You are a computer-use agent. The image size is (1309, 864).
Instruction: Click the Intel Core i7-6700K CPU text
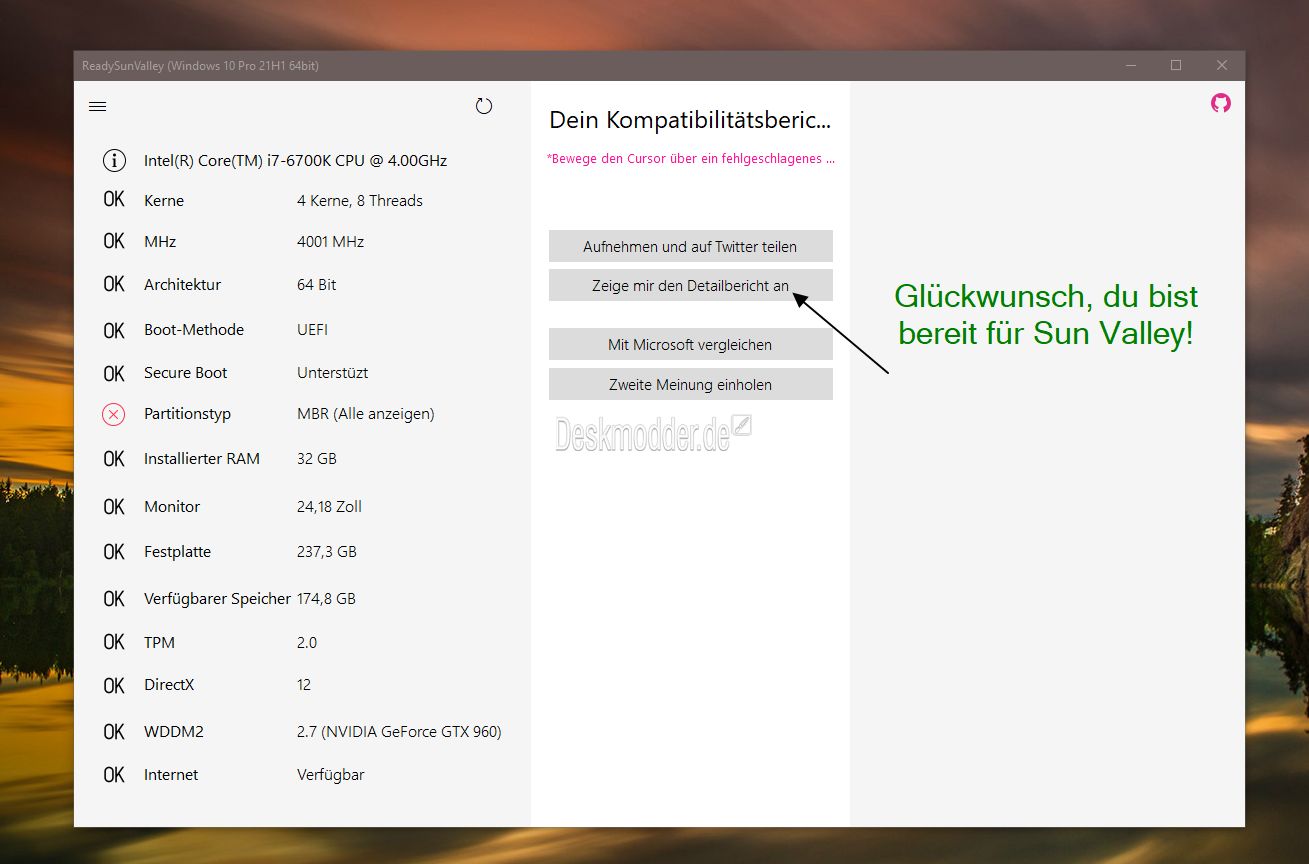pos(295,160)
